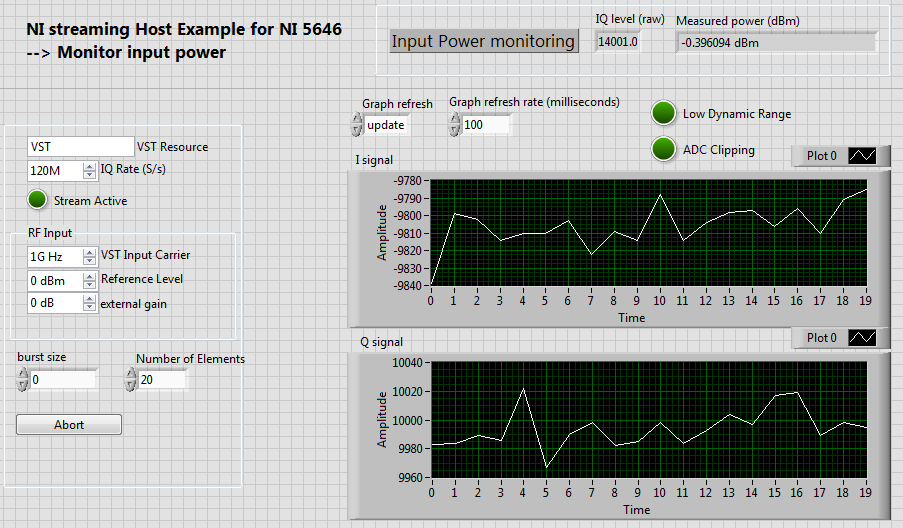Click the IQ level raw value field
Screen dimensions: 903x528
[x=617, y=41]
